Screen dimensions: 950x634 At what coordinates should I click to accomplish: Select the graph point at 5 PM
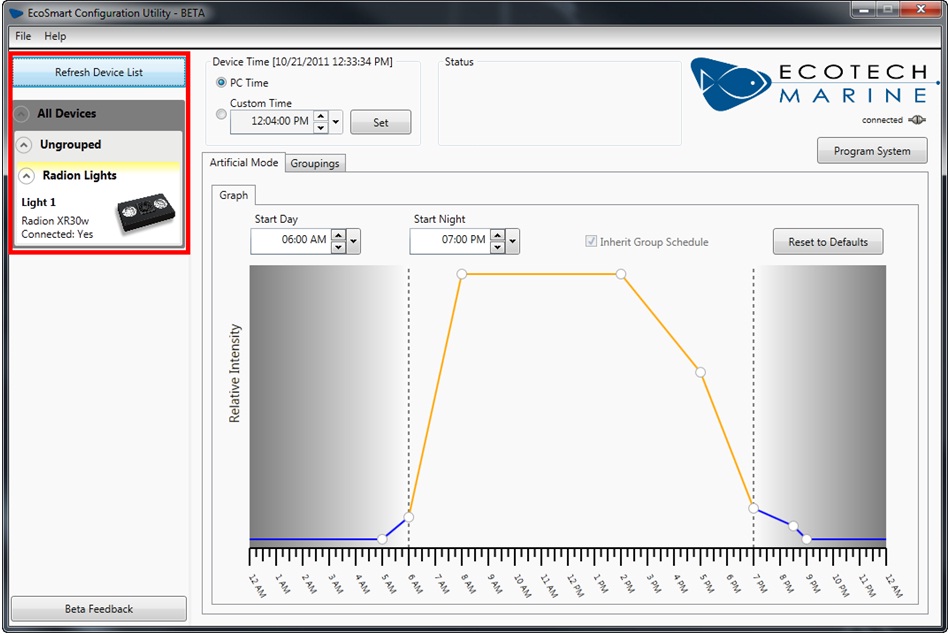coord(700,372)
